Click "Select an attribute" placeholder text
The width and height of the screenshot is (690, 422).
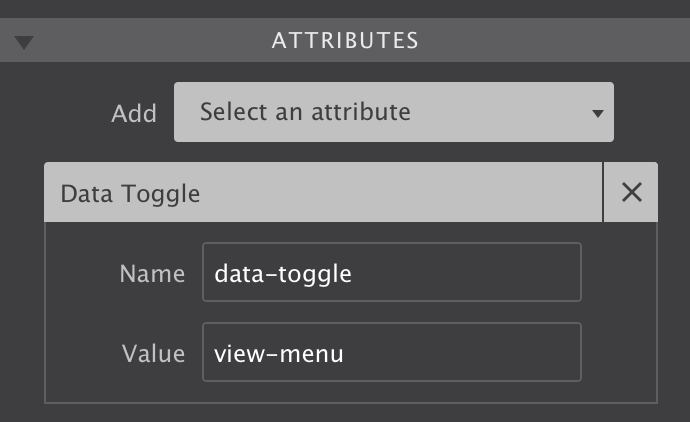click(305, 112)
